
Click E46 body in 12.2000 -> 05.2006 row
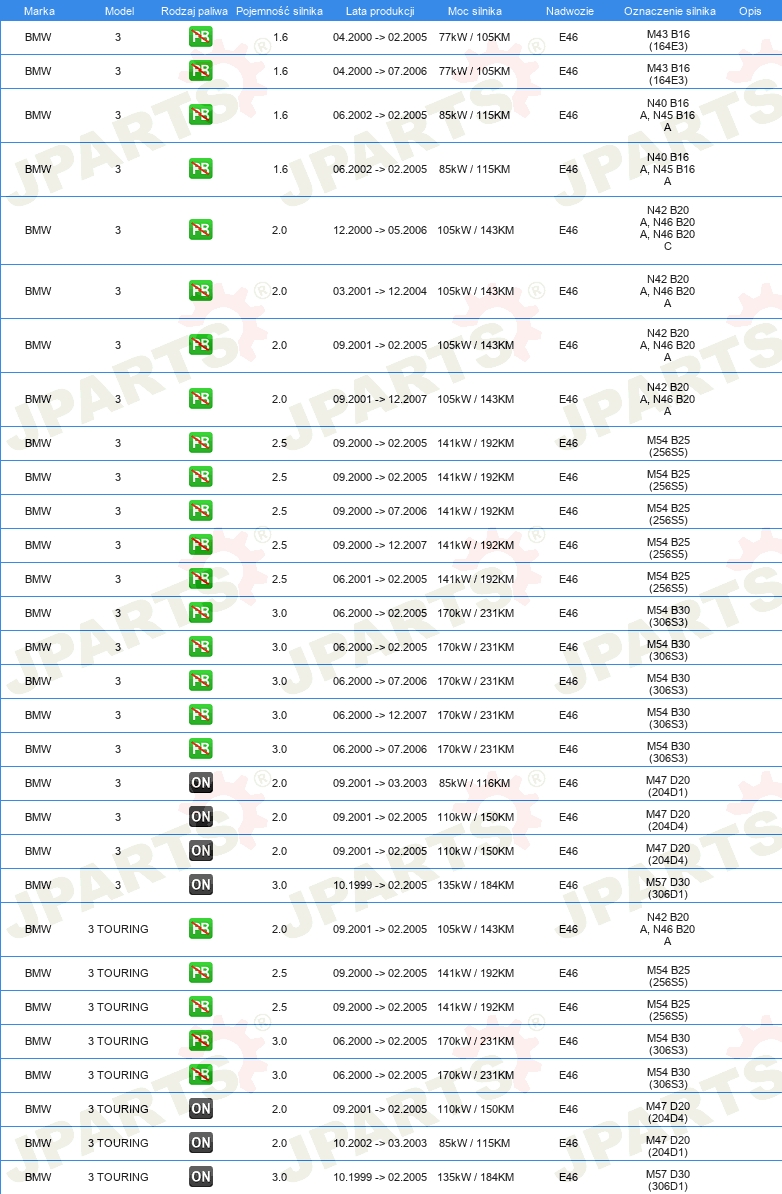pyautogui.click(x=568, y=230)
